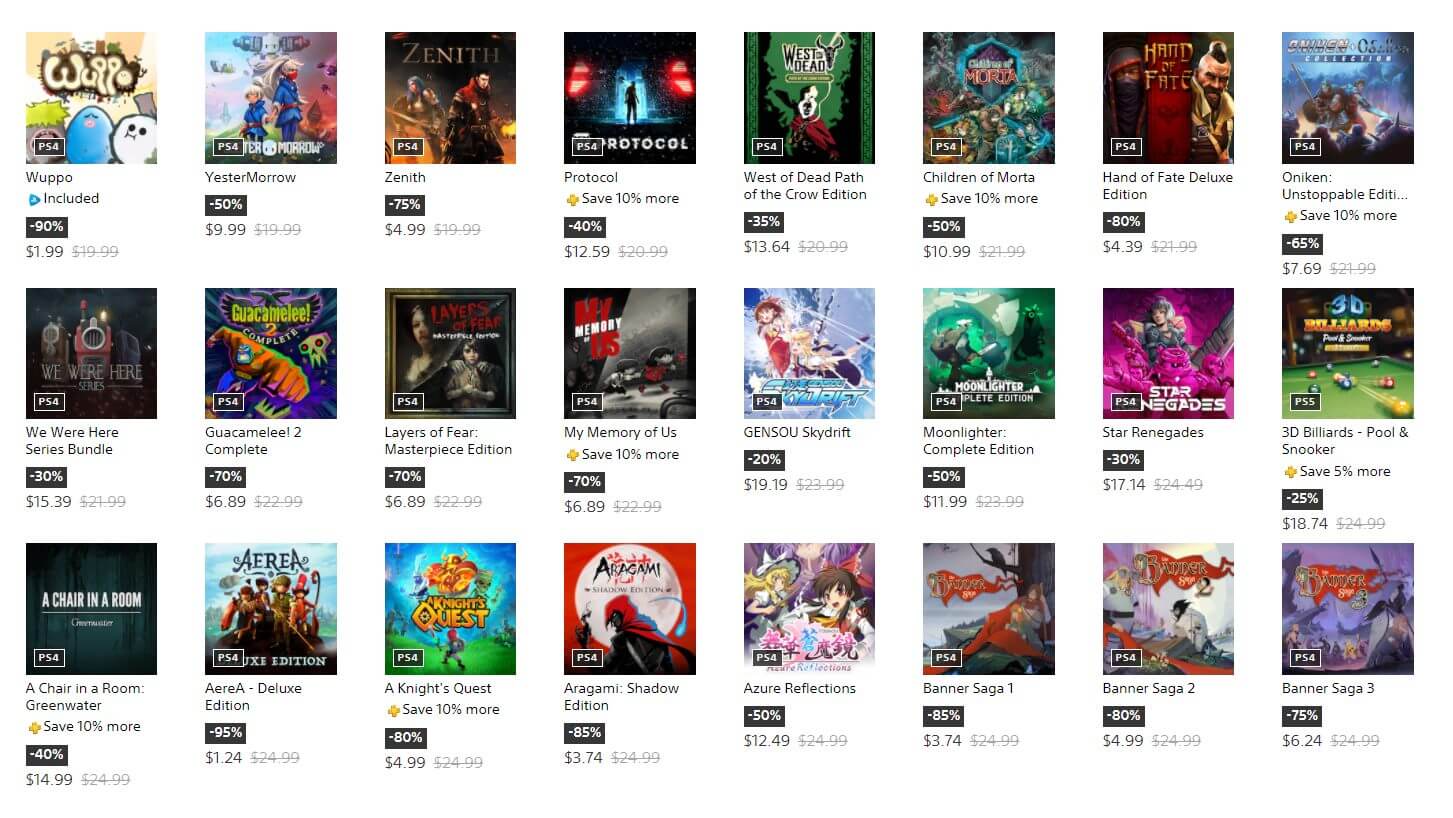Click the PS Plus icon under A Chair in a Room
Screen dimensions: 1453x818
(x=34, y=727)
